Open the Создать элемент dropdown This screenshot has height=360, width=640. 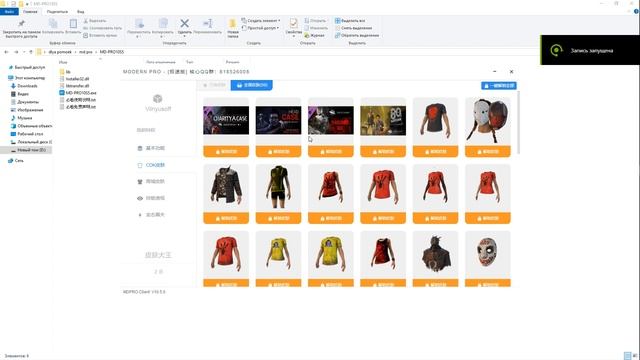(x=261, y=20)
